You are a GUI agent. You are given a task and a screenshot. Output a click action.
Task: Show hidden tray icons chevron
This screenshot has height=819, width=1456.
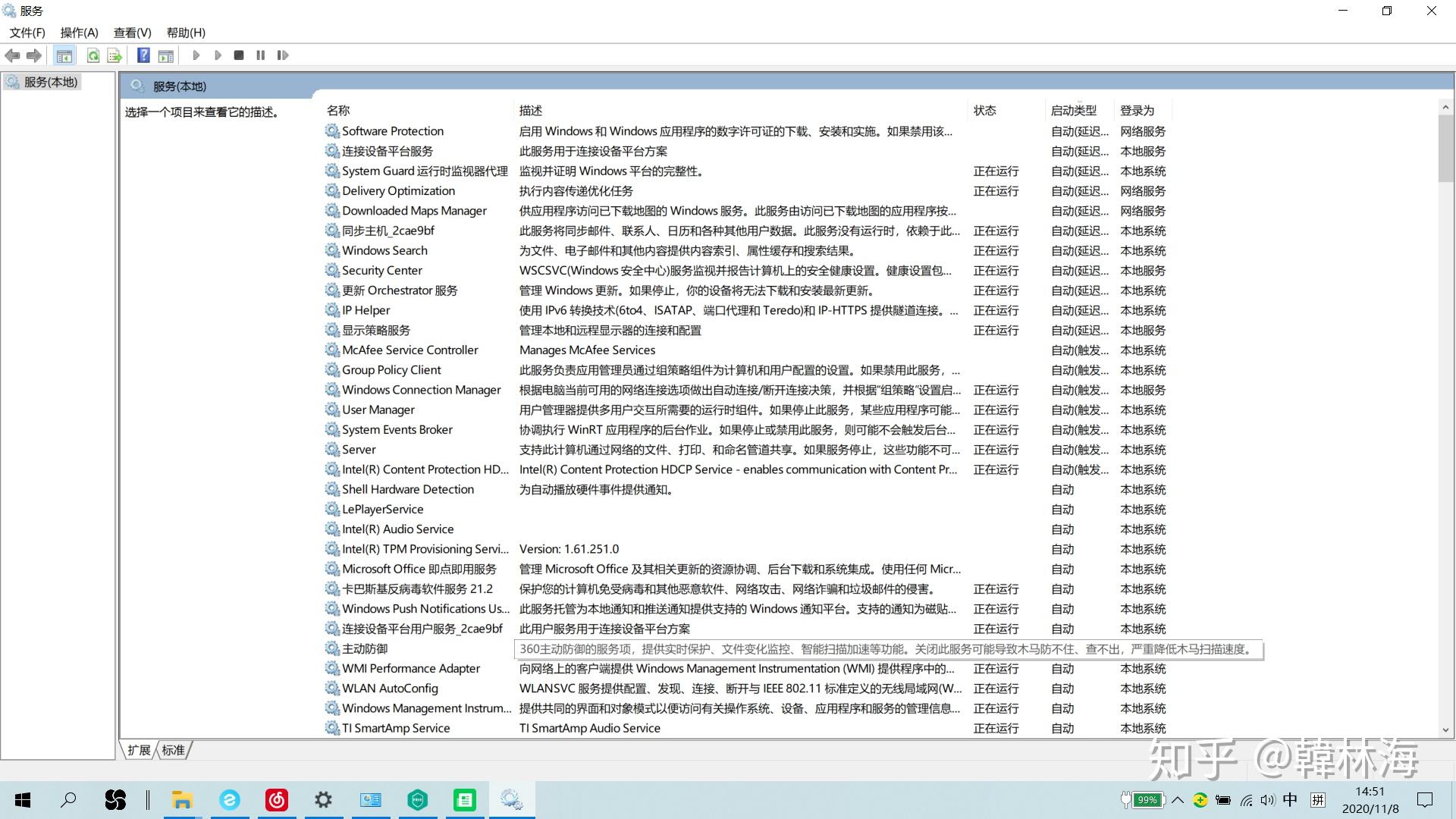pos(1178,800)
